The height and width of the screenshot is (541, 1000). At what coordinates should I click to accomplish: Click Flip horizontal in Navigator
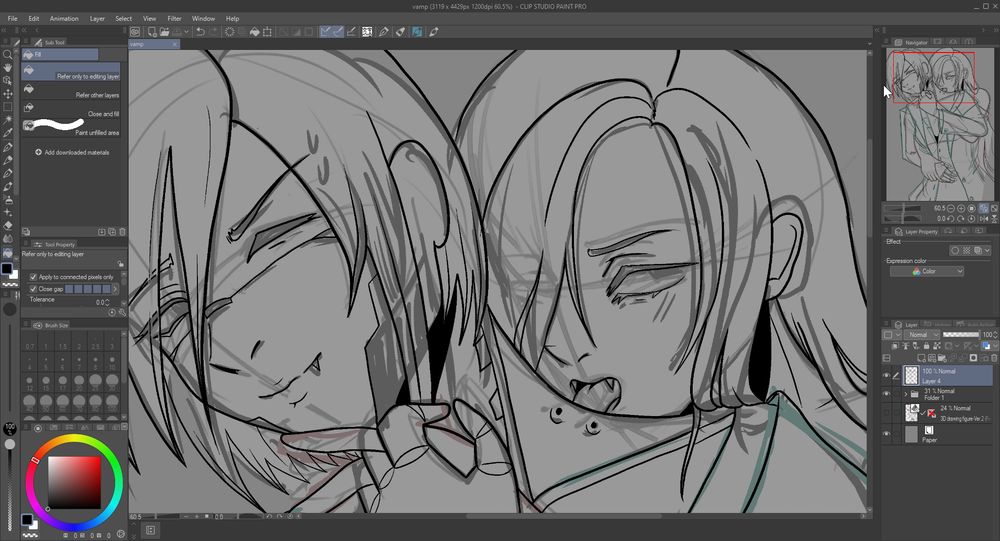tap(983, 218)
